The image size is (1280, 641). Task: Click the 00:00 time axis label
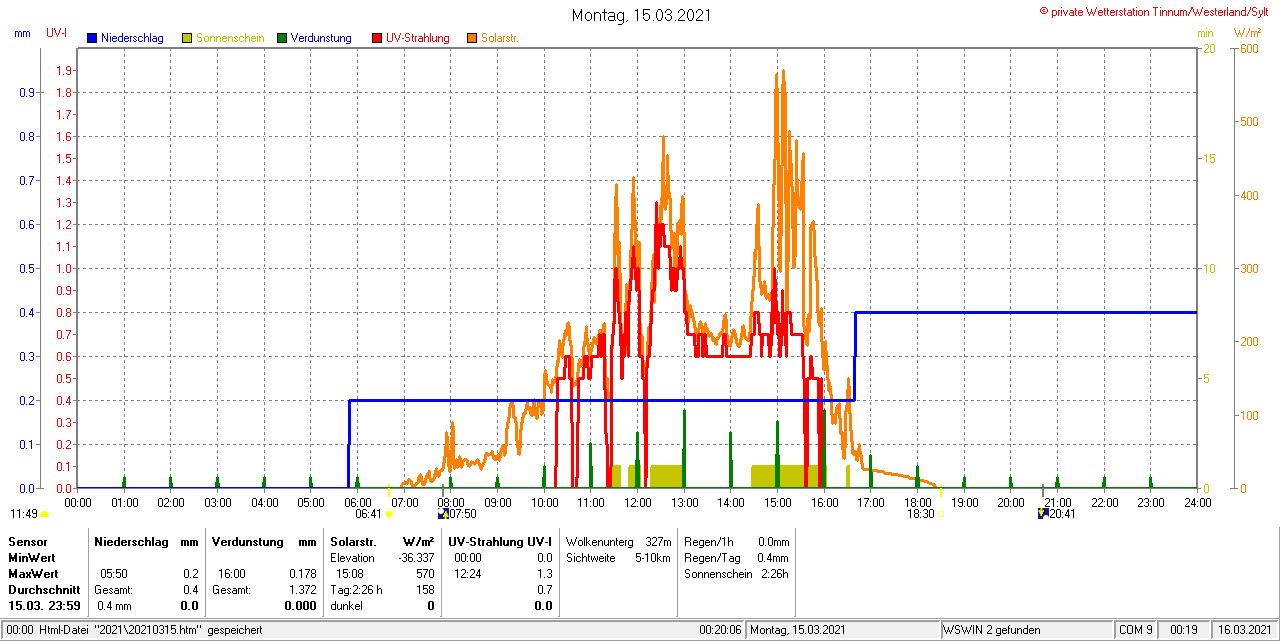tap(78, 502)
